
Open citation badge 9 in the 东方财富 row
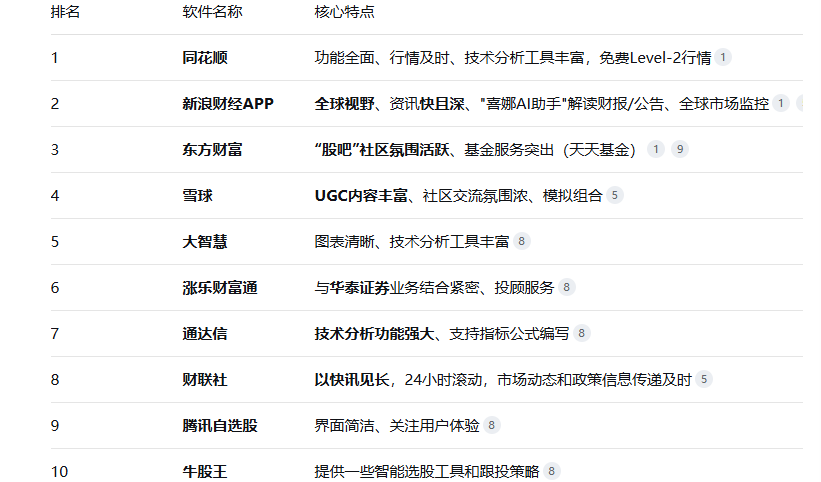coord(680,150)
